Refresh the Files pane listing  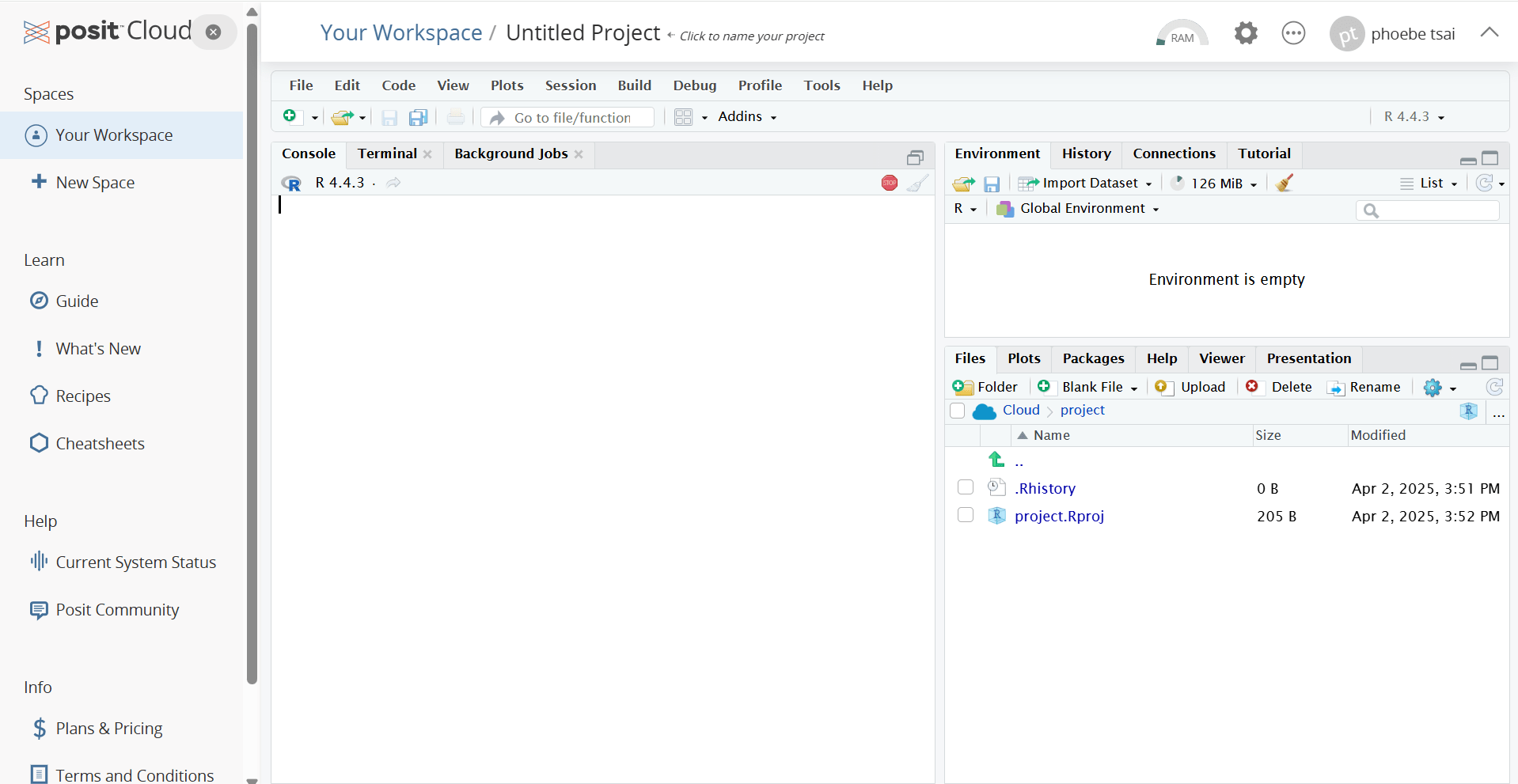point(1494,387)
